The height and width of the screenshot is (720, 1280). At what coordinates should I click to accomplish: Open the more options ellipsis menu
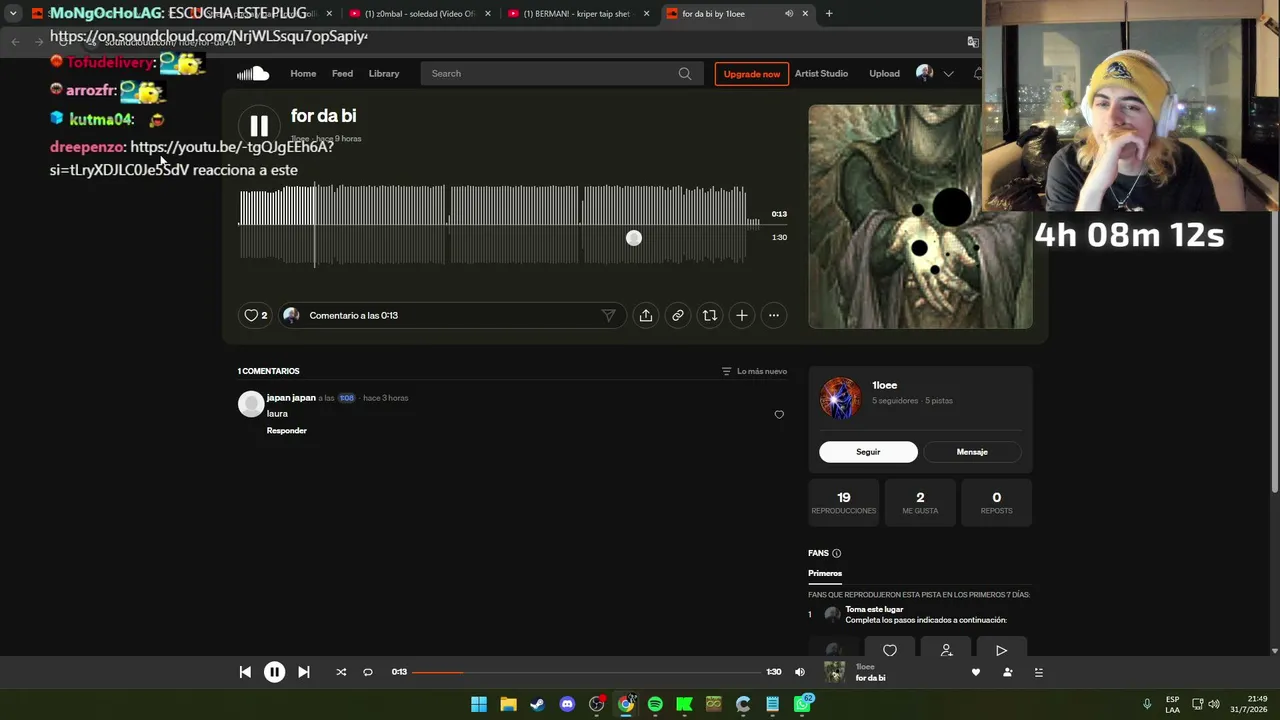click(x=774, y=315)
